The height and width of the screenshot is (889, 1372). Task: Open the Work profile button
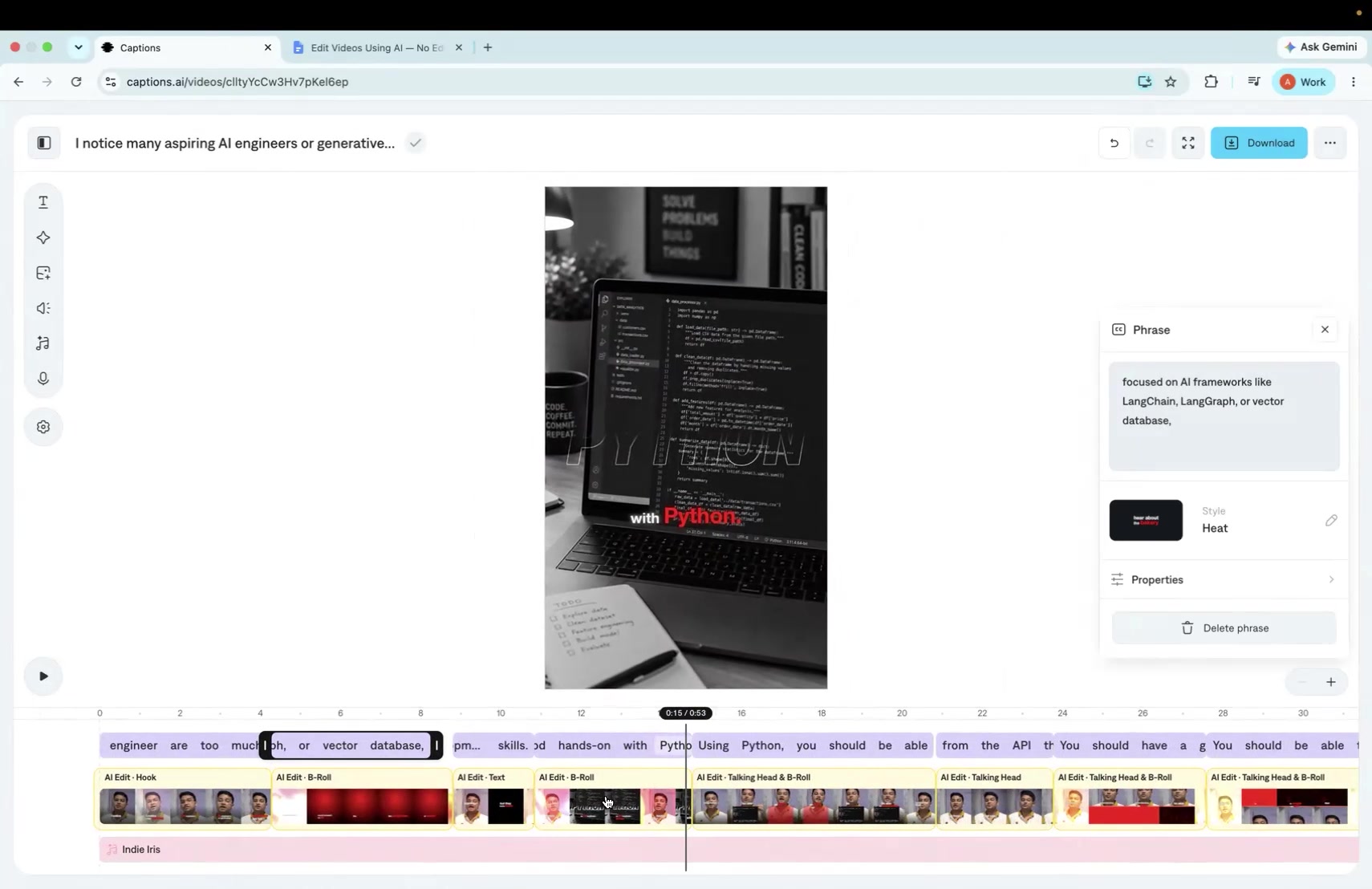pyautogui.click(x=1303, y=82)
